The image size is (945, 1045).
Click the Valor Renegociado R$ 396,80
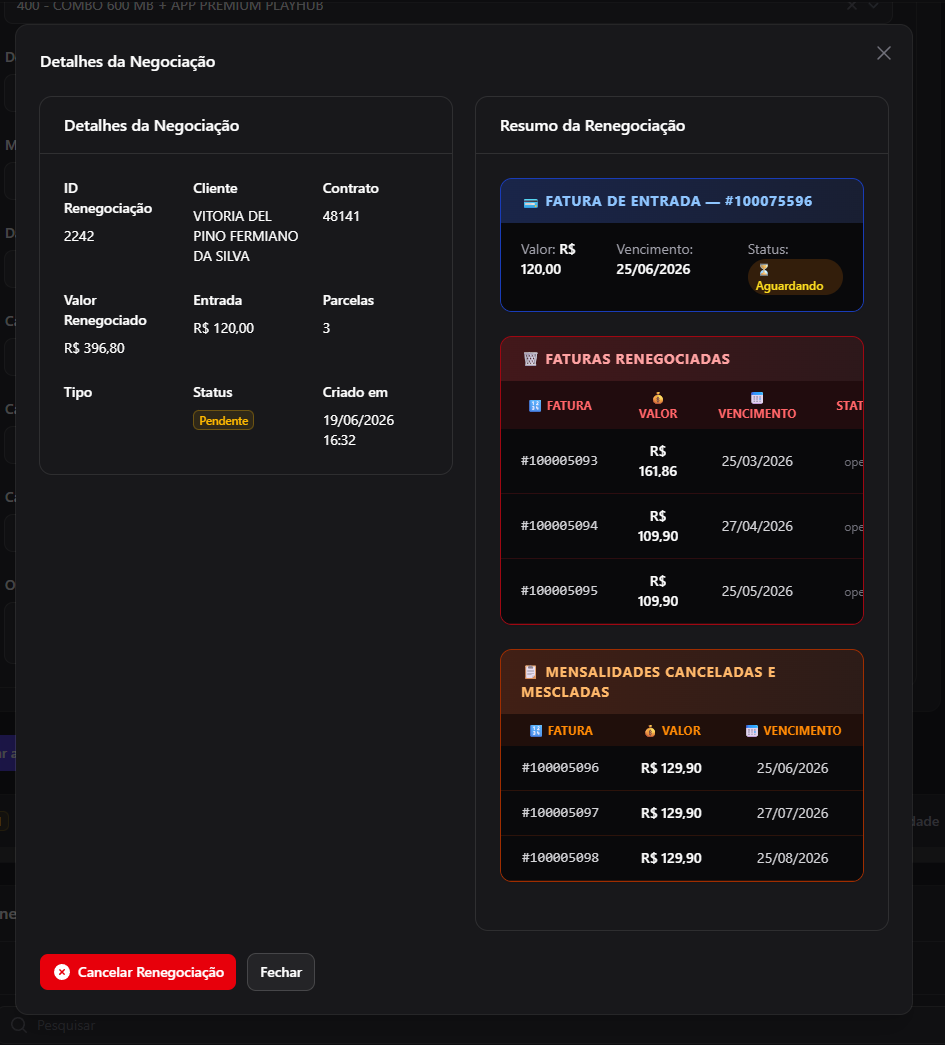tap(94, 348)
